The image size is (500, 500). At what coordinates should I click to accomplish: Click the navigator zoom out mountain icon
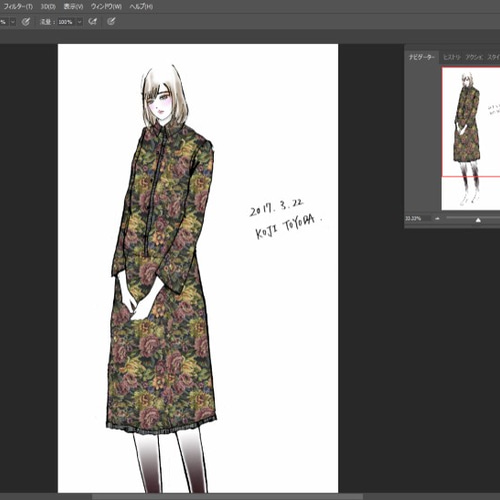(437, 219)
